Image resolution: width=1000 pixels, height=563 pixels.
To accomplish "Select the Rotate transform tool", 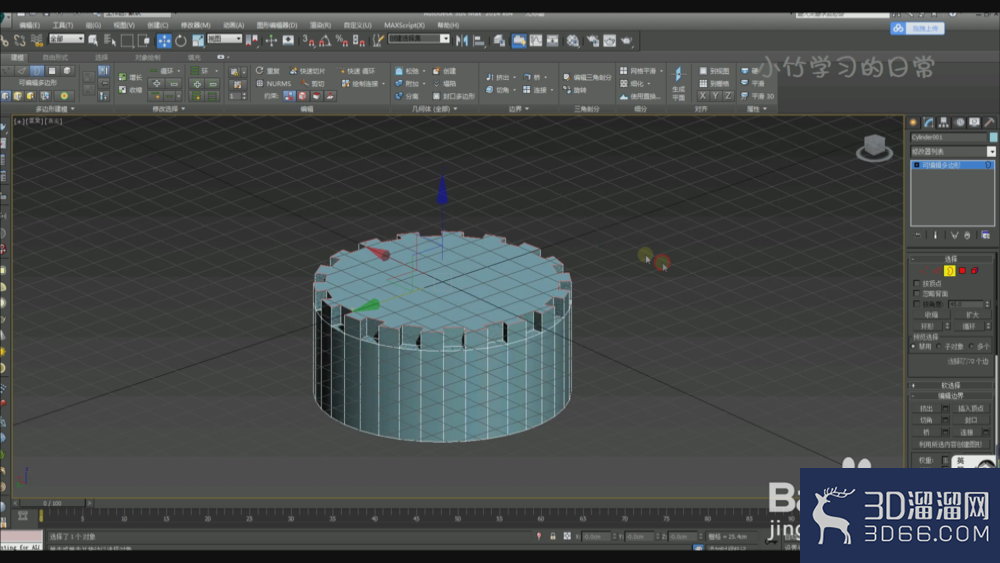I will pyautogui.click(x=181, y=41).
